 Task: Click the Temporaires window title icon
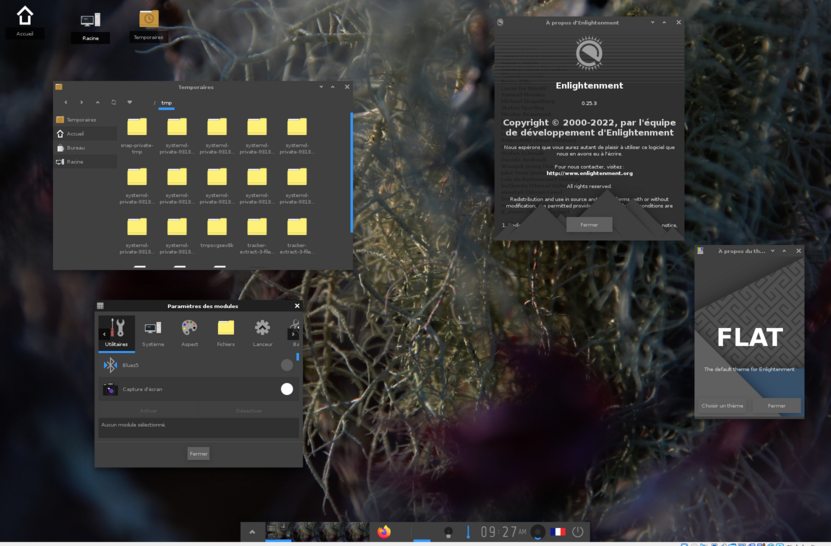click(59, 87)
